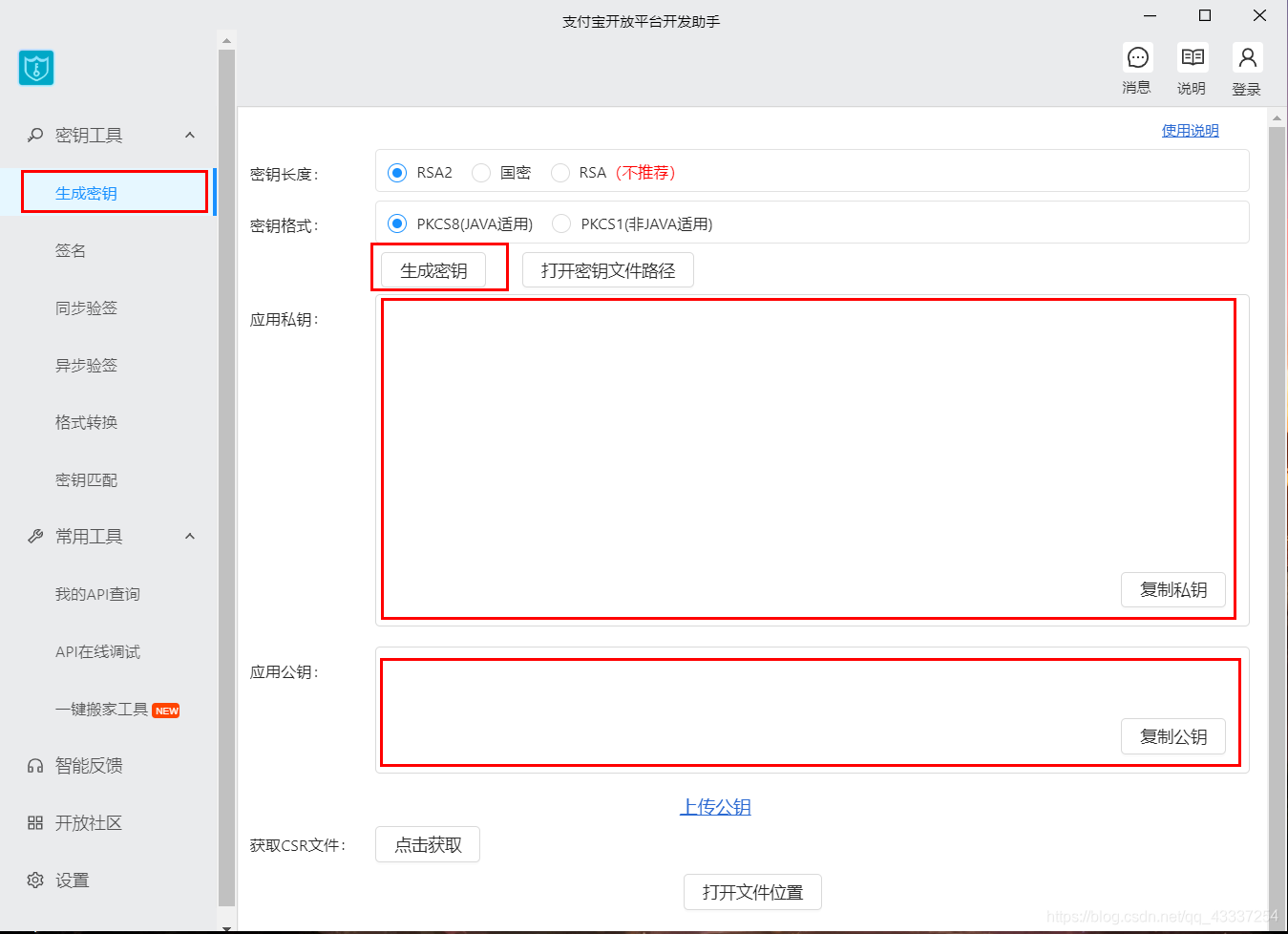Click 点击获取 CSR button
1288x934 pixels.
(428, 844)
